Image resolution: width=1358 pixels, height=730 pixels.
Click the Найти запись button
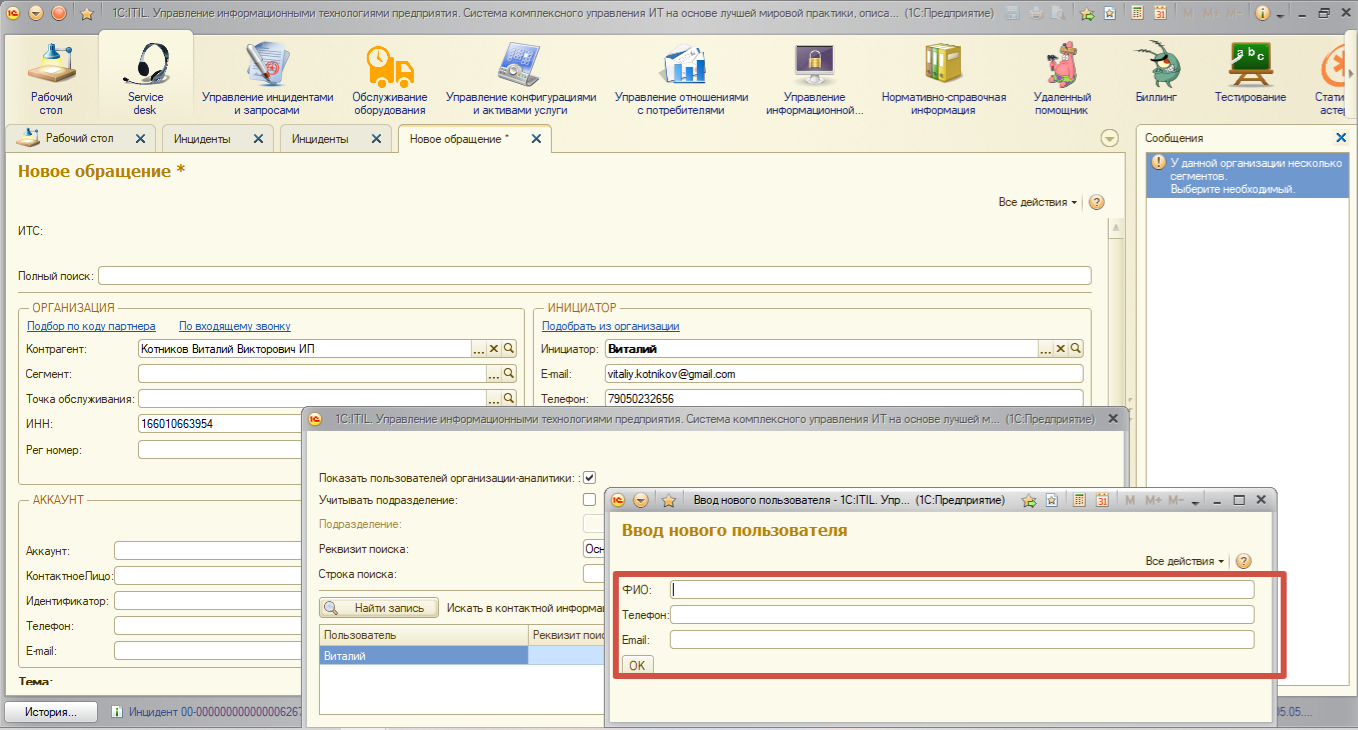coord(379,607)
